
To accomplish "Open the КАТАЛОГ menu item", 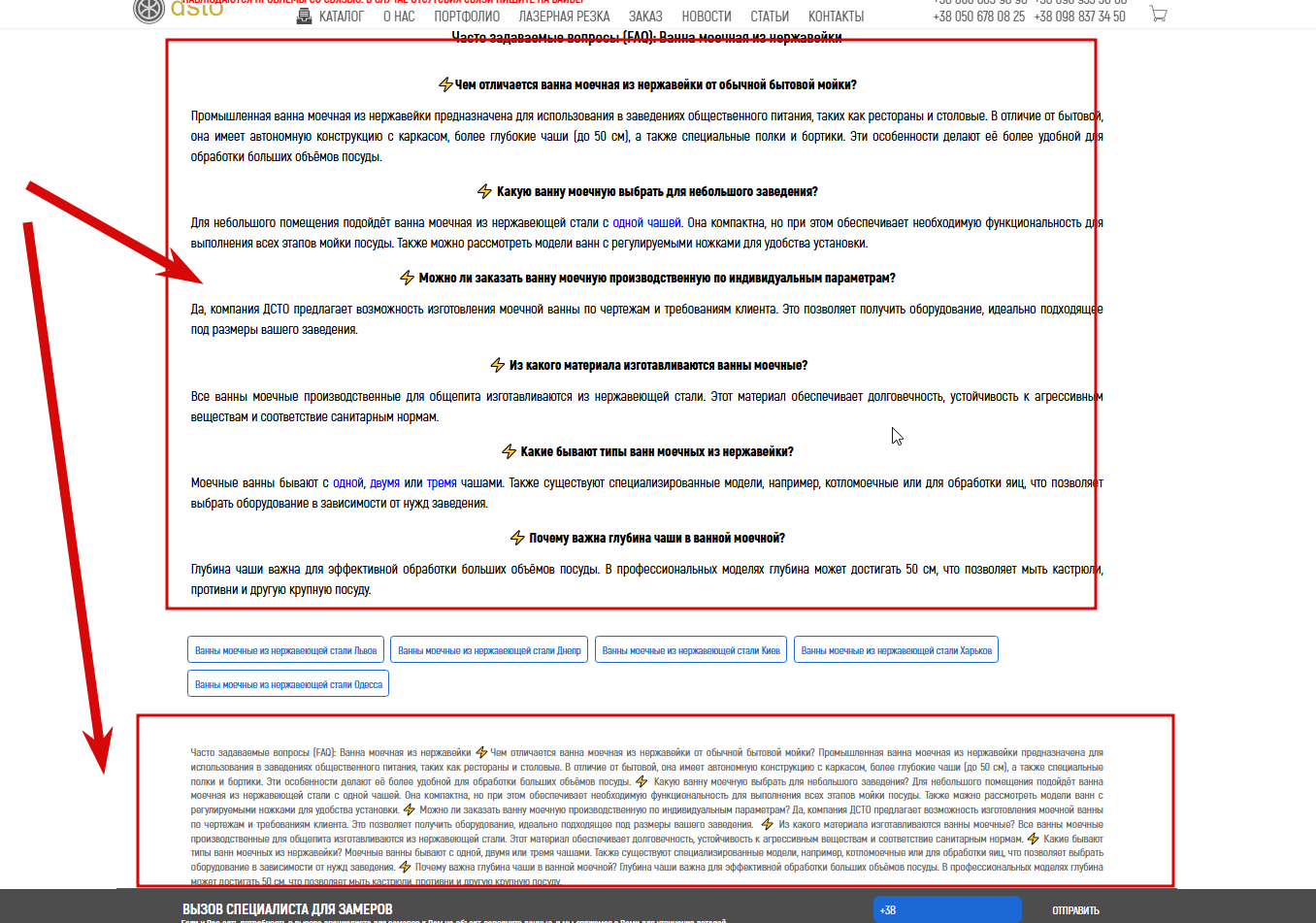I will [341, 16].
